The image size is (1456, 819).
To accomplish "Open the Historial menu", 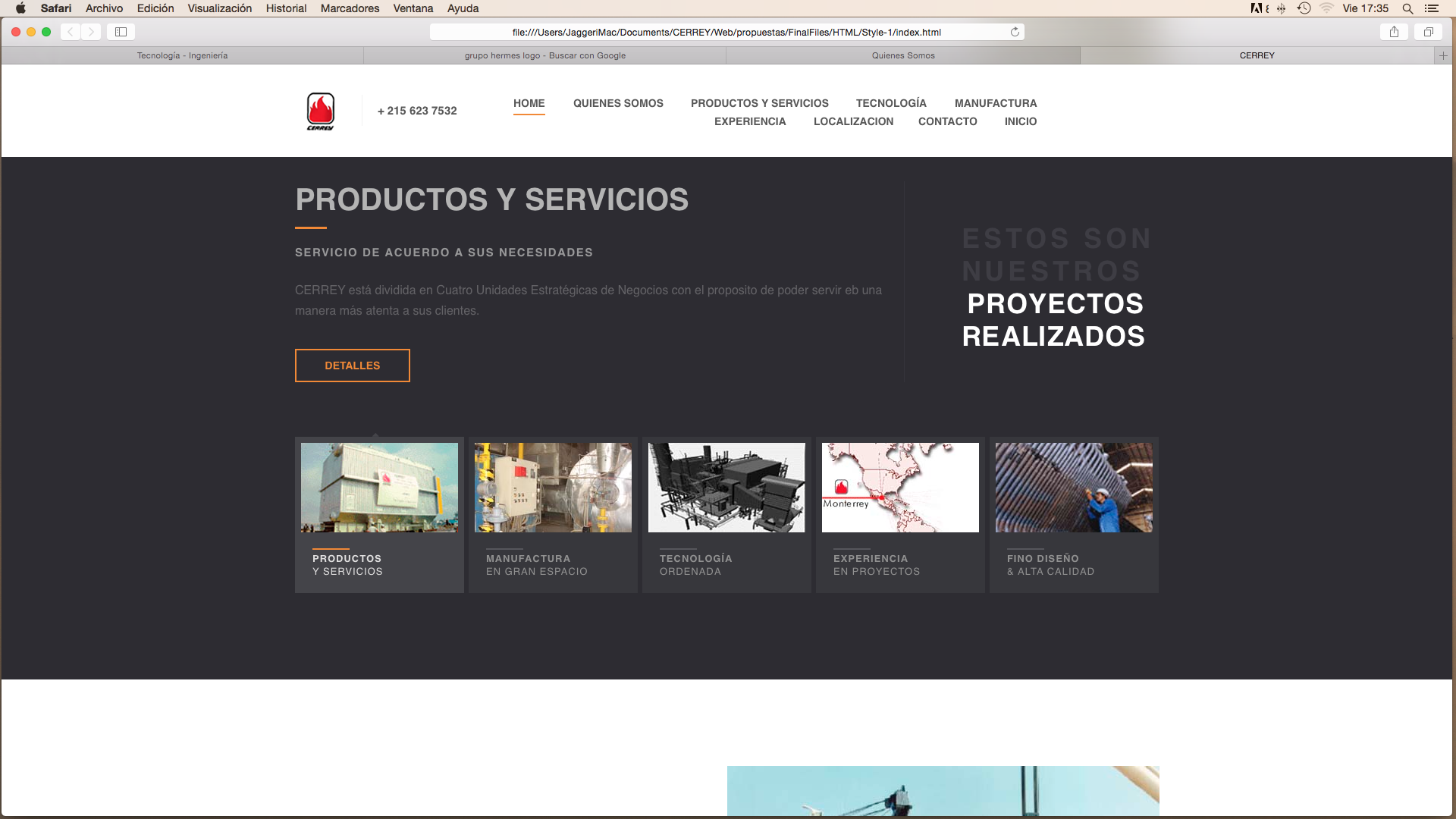I will [286, 8].
